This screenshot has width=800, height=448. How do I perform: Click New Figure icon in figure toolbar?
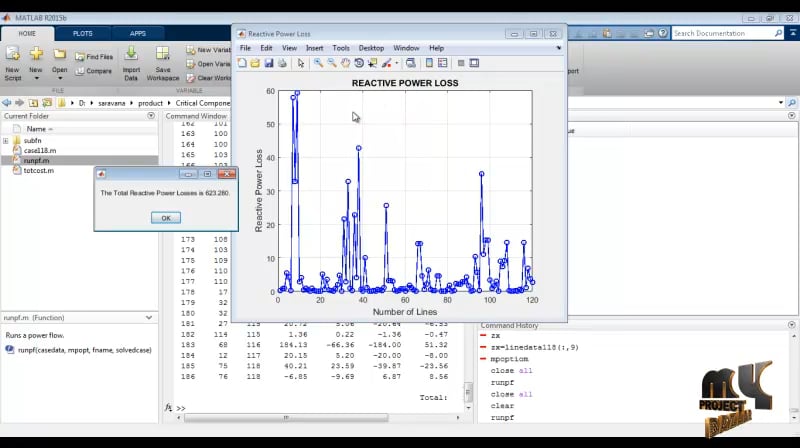[x=242, y=63]
